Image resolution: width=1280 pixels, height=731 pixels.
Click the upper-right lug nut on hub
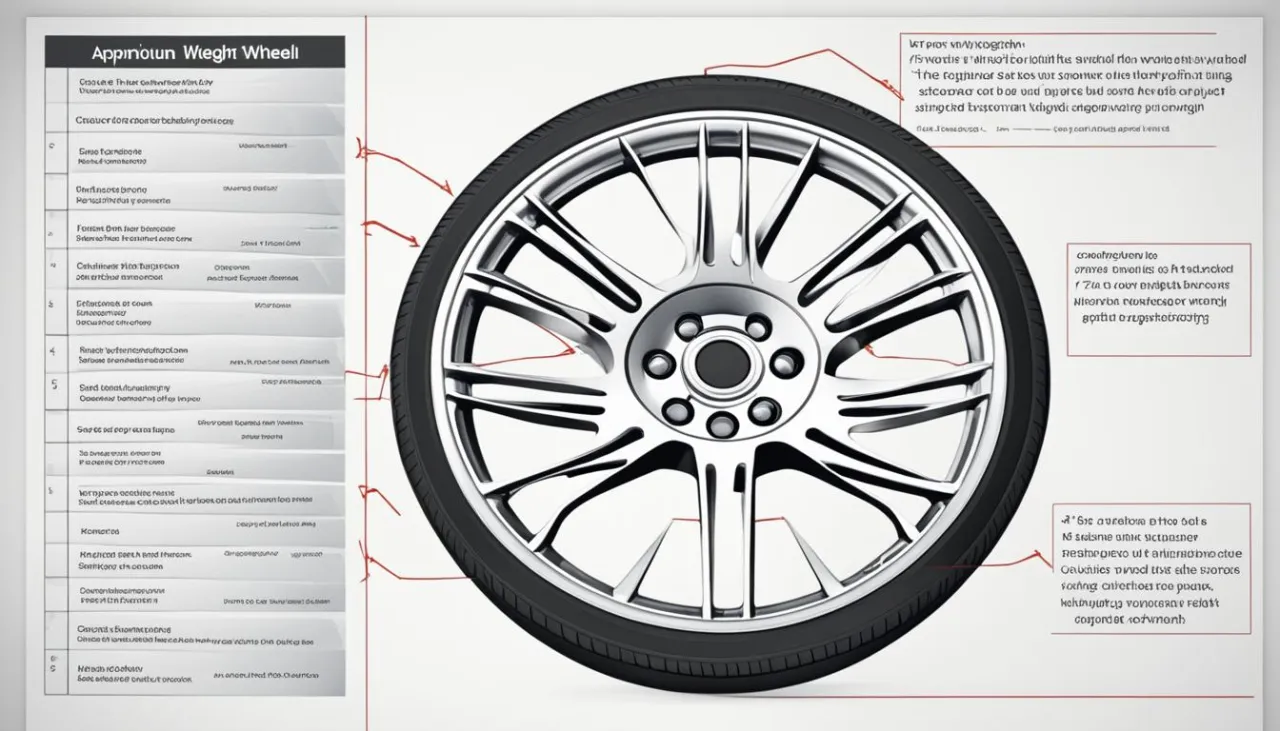coord(758,327)
